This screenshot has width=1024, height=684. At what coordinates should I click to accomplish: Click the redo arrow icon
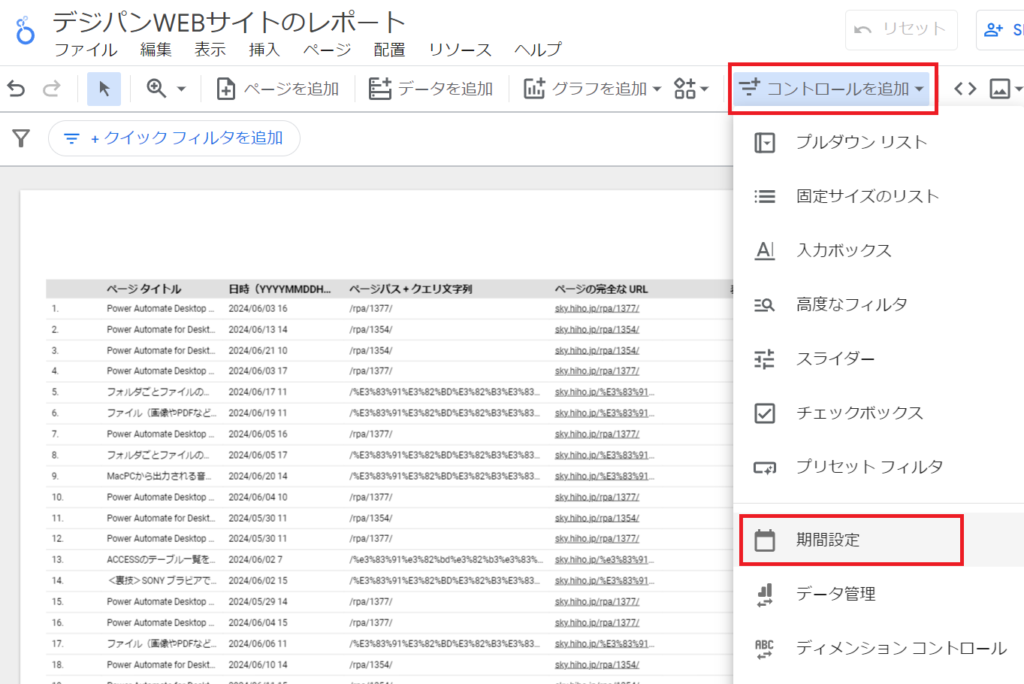(51, 89)
